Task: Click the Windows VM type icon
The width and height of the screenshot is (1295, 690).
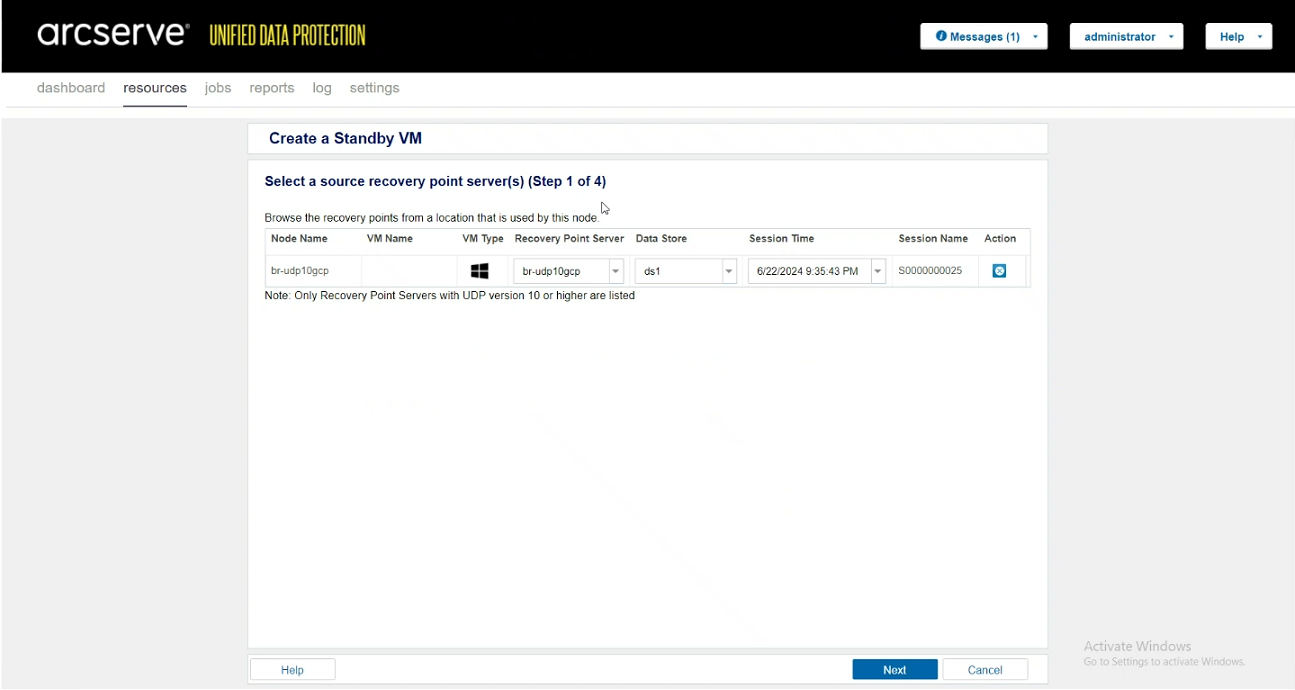Action: pyautogui.click(x=480, y=271)
